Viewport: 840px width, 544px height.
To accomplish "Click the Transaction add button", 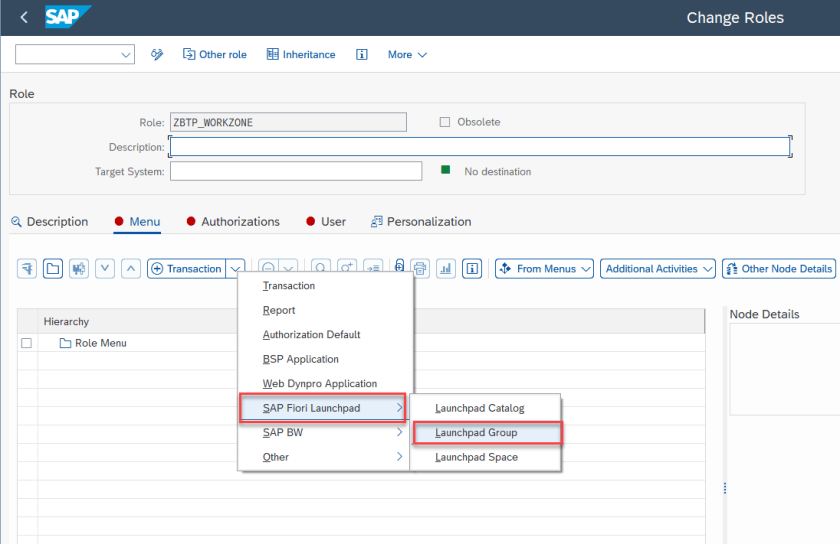I will pos(187,269).
